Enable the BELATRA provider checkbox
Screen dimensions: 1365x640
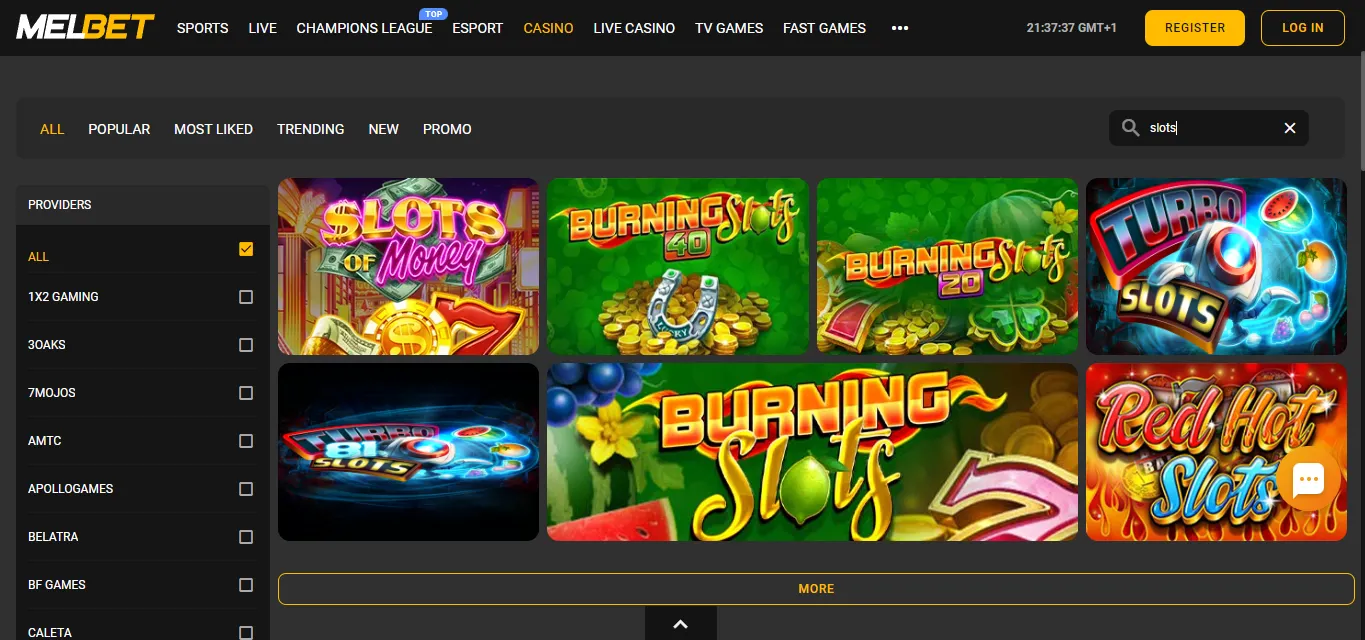tap(245, 536)
